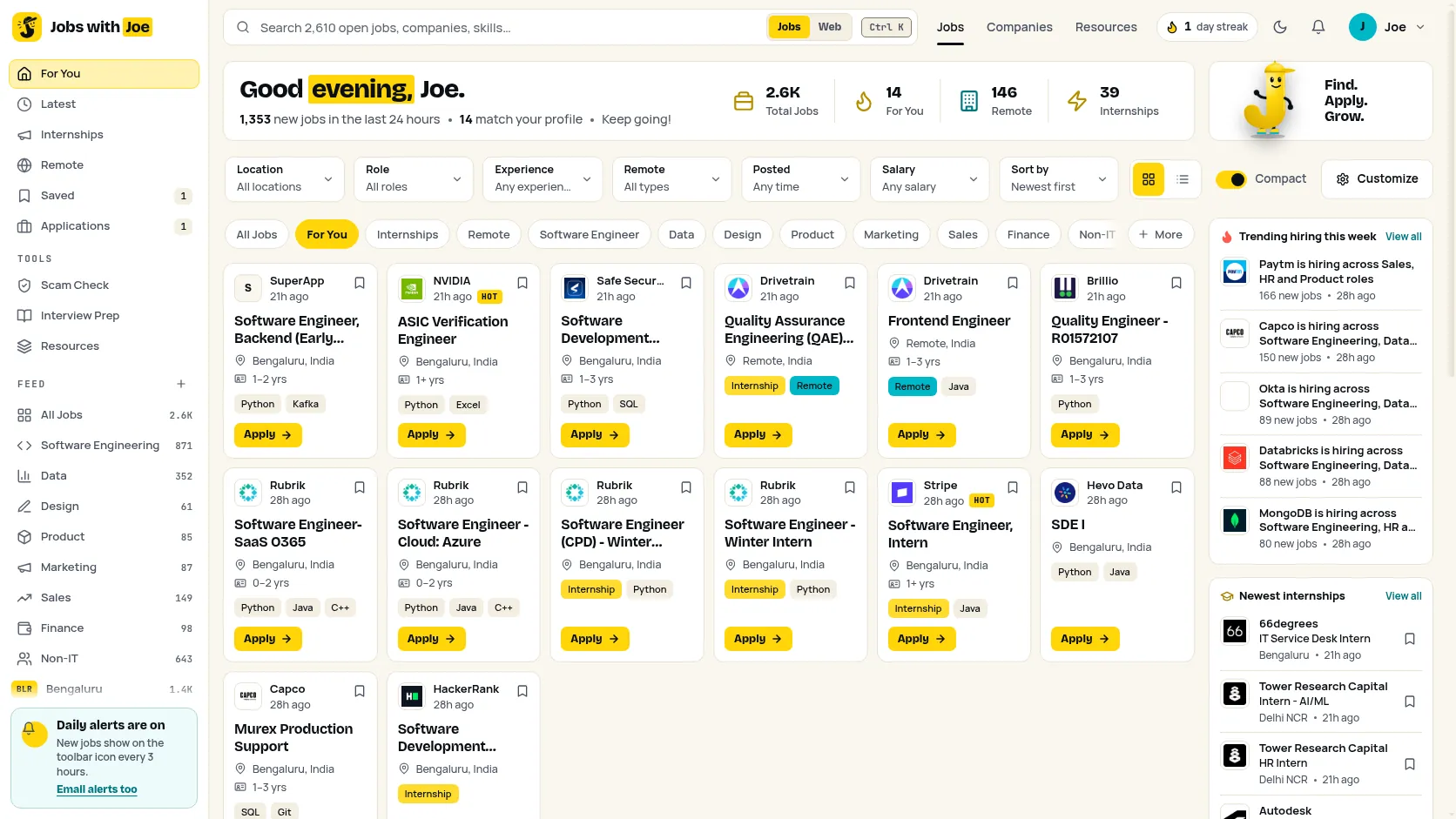Screen dimensions: 1456x819
Task: Expand the Joe account menu
Action: (1388, 27)
